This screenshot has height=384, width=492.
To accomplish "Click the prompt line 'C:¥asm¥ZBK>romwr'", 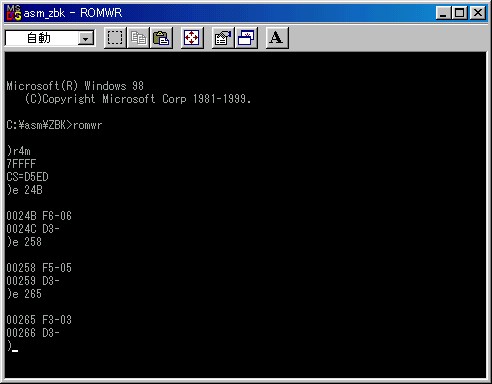I will pos(54,125).
